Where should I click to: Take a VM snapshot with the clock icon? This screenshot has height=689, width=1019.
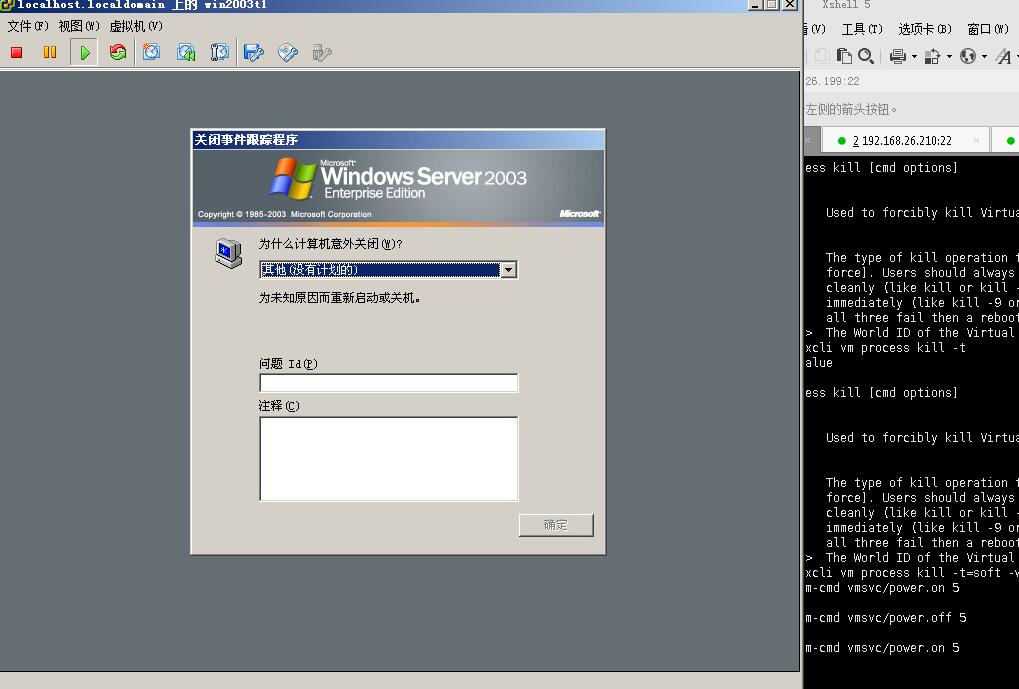[151, 52]
